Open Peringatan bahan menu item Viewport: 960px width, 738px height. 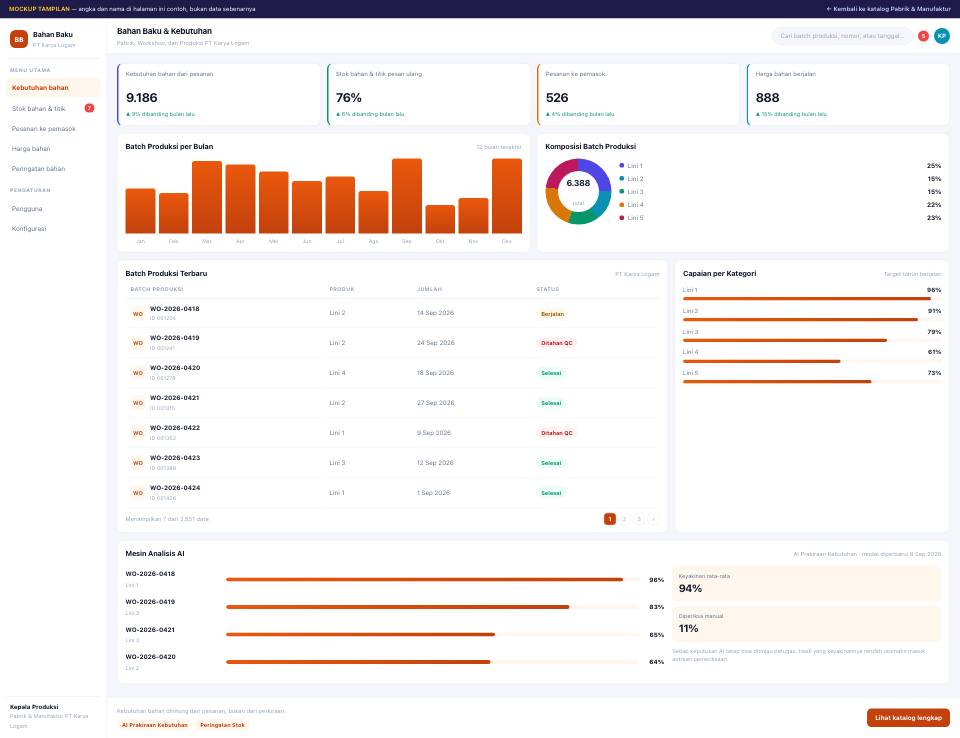(x=53, y=168)
